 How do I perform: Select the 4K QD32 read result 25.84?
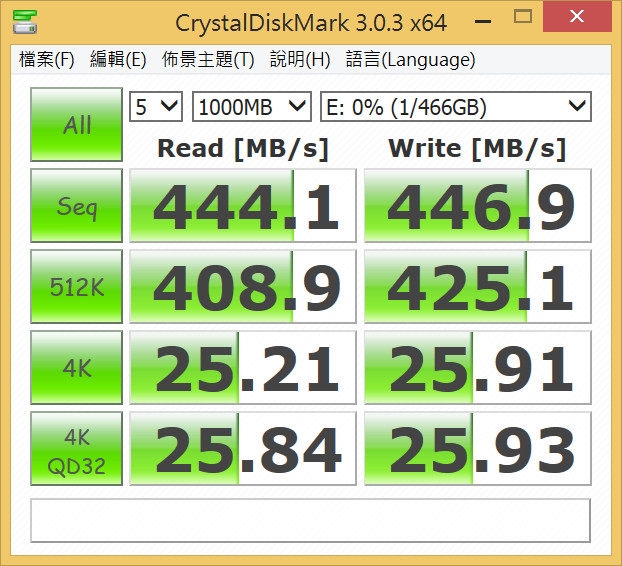243,448
